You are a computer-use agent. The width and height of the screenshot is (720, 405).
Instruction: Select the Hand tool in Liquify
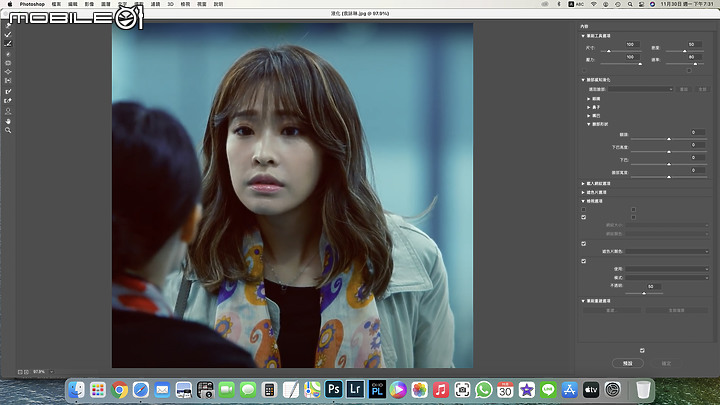[x=8, y=121]
